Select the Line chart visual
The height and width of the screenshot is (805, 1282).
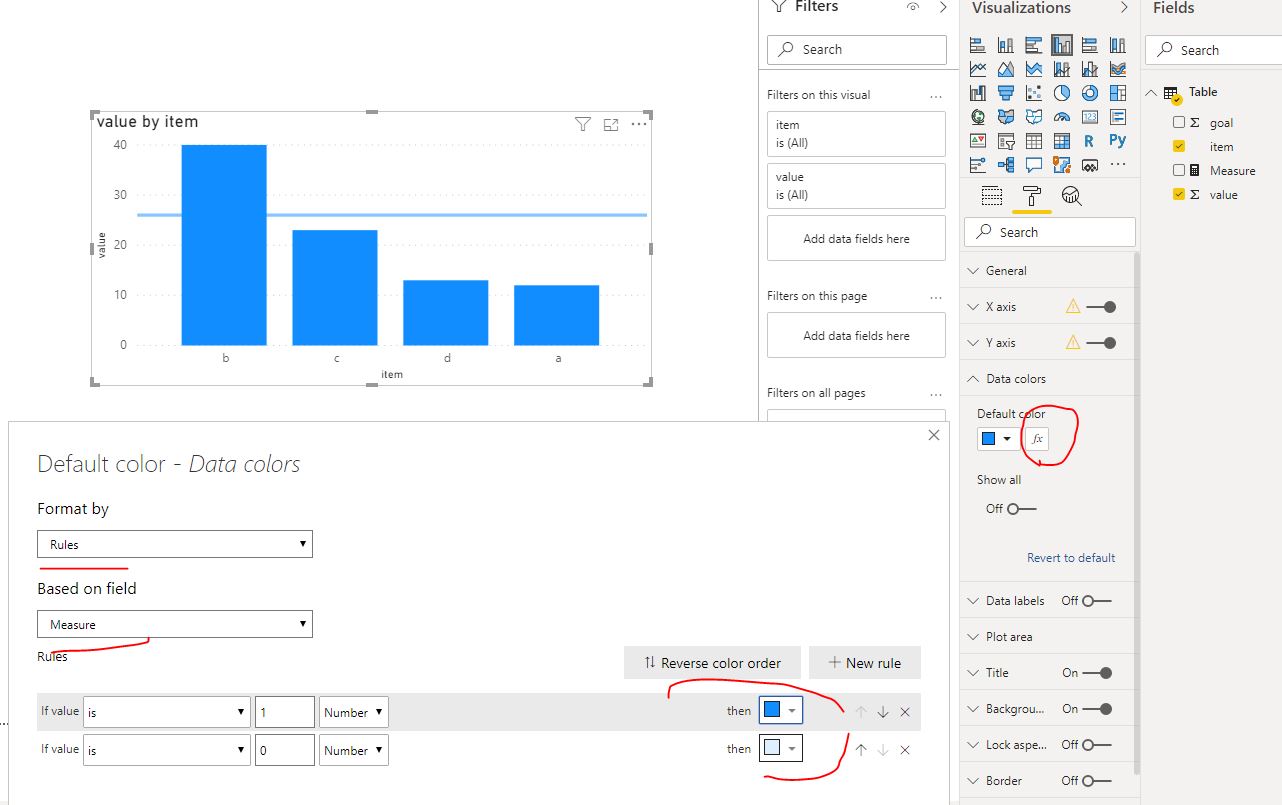click(978, 69)
